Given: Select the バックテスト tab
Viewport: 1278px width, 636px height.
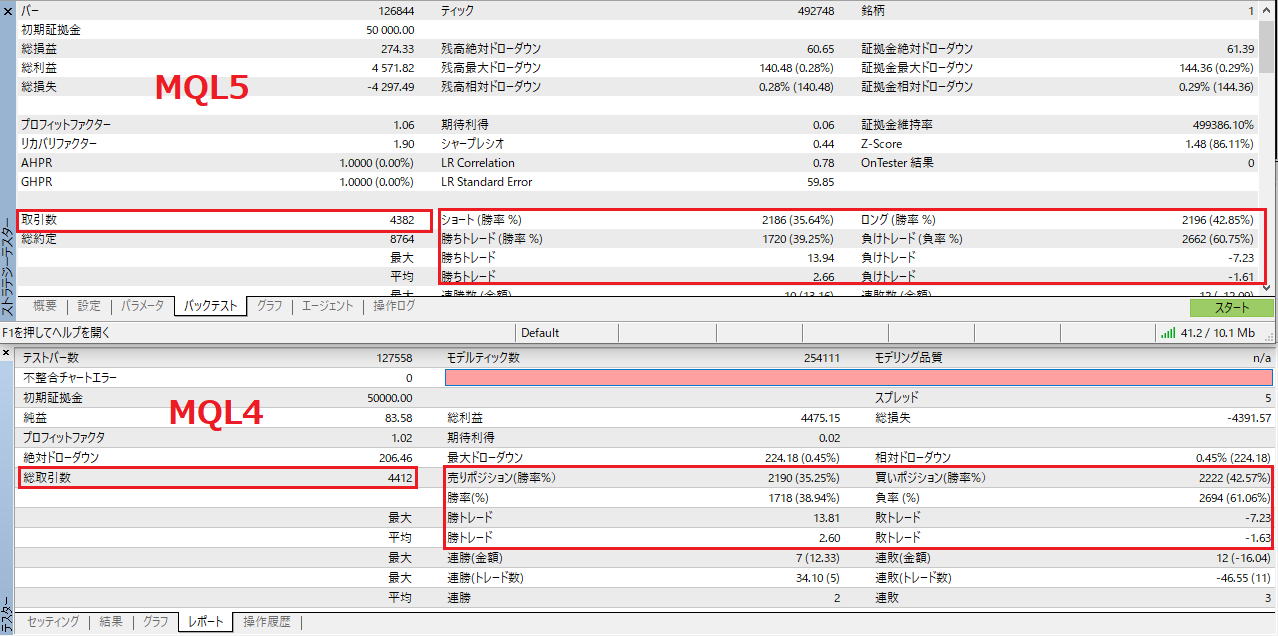Looking at the screenshot, I should click(210, 306).
